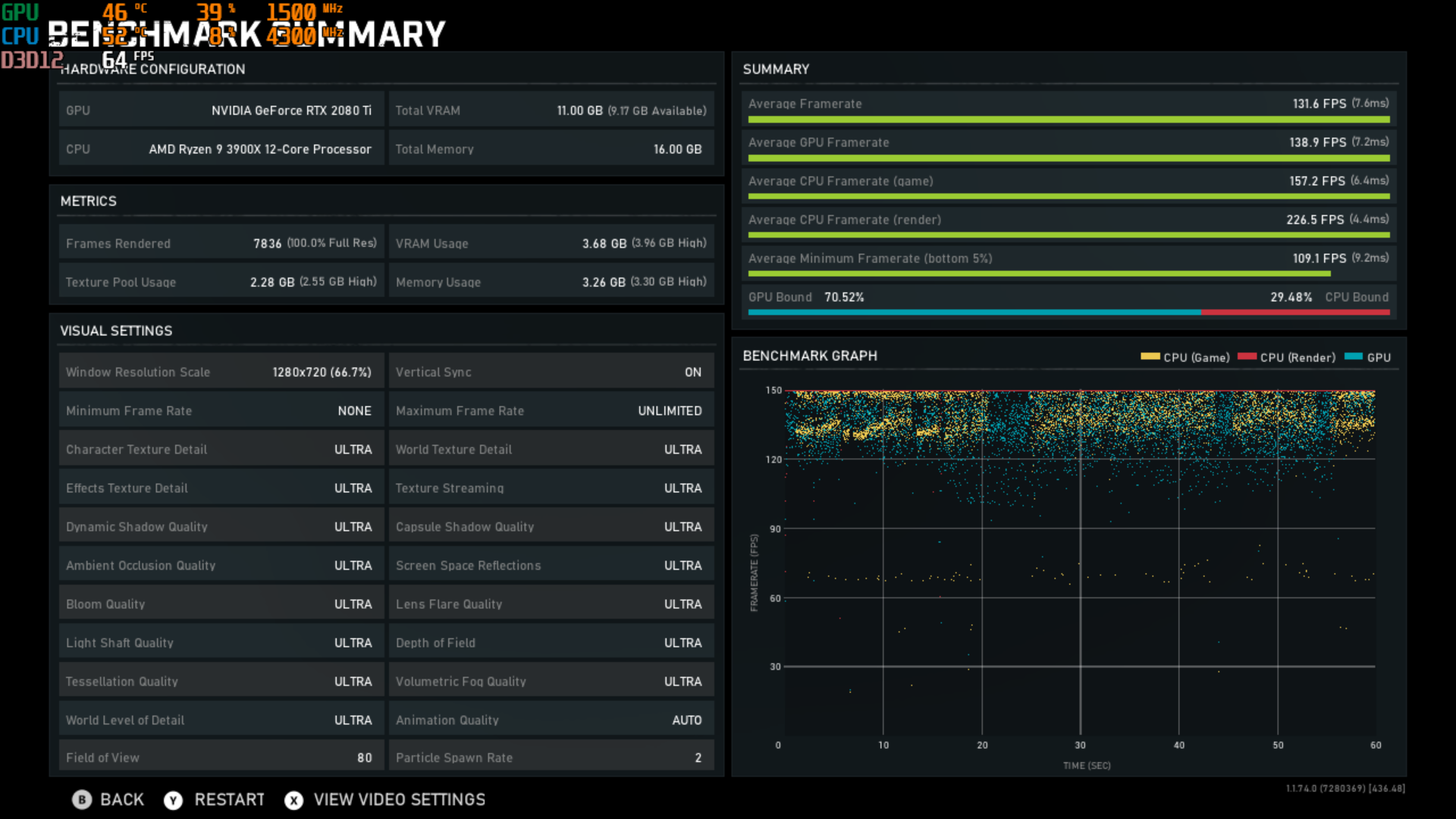Select the Depth of Field row
Image resolution: width=1456 pixels, height=819 pixels.
tap(551, 642)
